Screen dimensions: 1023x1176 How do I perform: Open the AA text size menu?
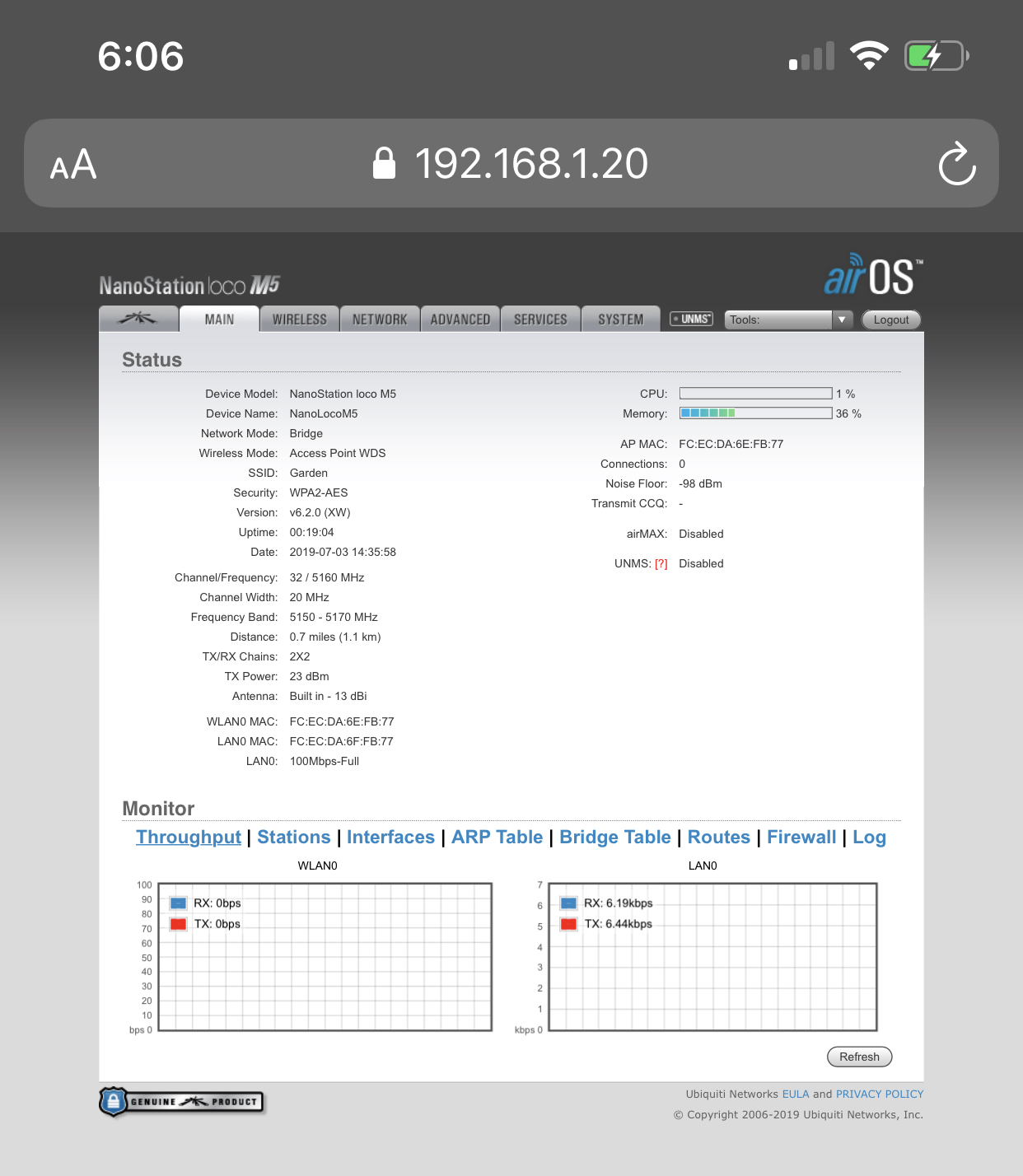[x=73, y=165]
